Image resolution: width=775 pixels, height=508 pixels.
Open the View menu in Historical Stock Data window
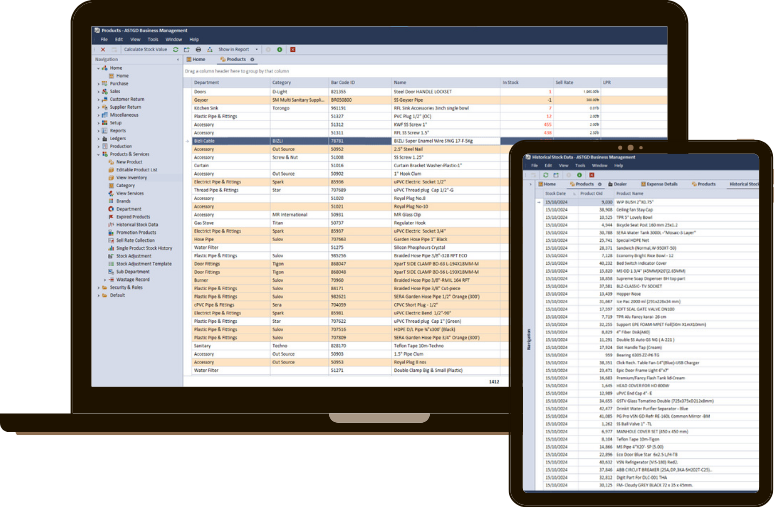point(563,166)
